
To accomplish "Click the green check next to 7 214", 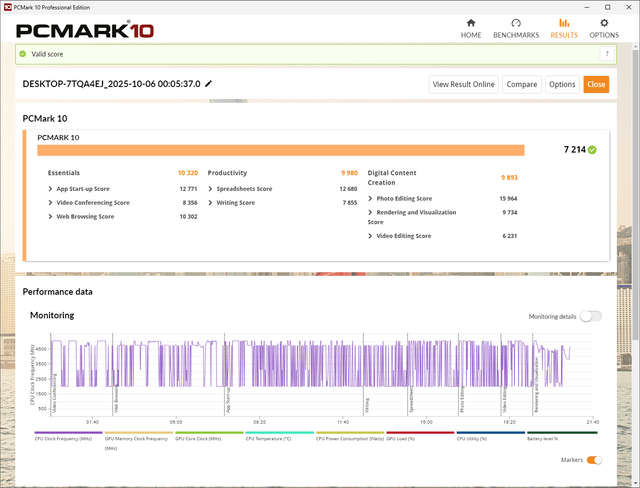I will [592, 150].
